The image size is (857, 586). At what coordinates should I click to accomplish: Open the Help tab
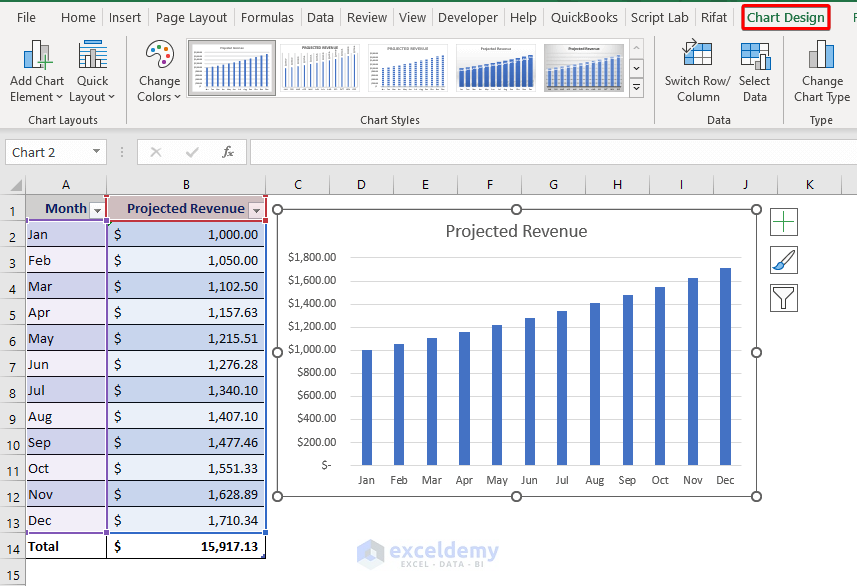point(523,17)
